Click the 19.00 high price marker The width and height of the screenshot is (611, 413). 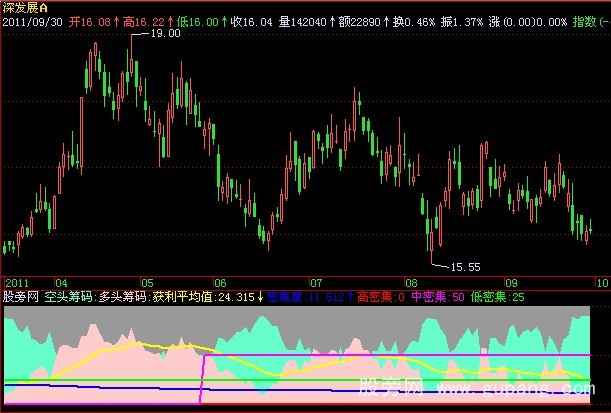click(x=164, y=33)
